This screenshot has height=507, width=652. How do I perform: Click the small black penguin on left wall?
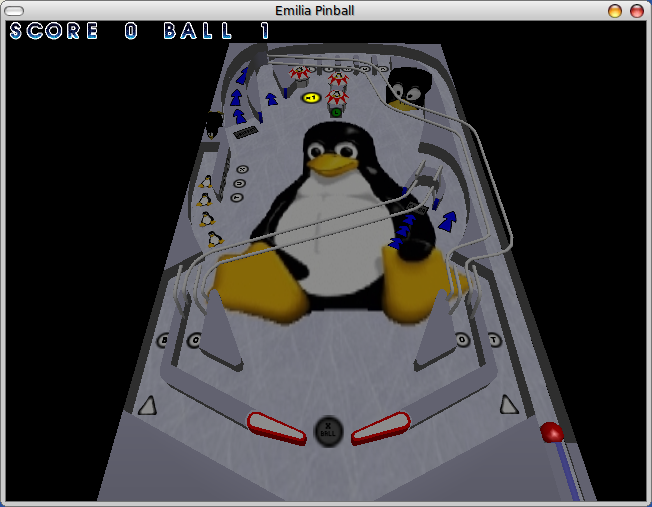click(213, 123)
